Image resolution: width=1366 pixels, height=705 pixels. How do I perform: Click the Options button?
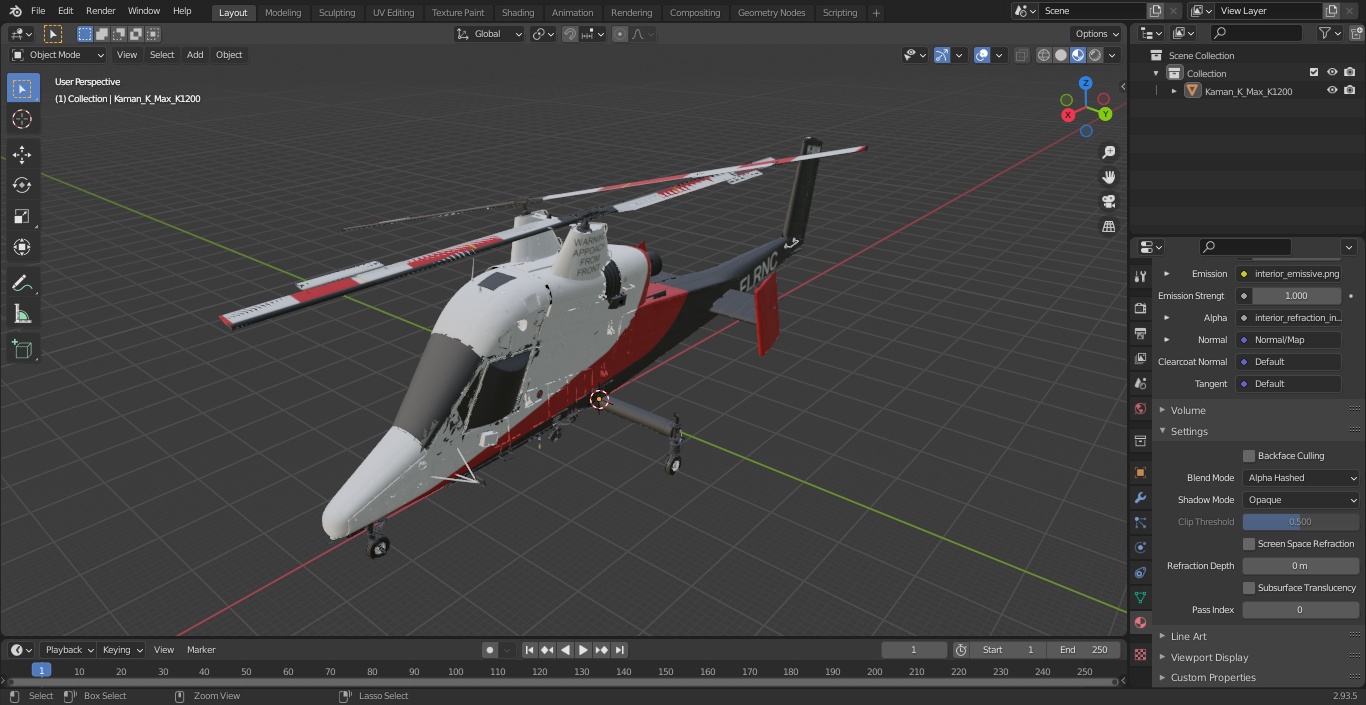tap(1097, 34)
